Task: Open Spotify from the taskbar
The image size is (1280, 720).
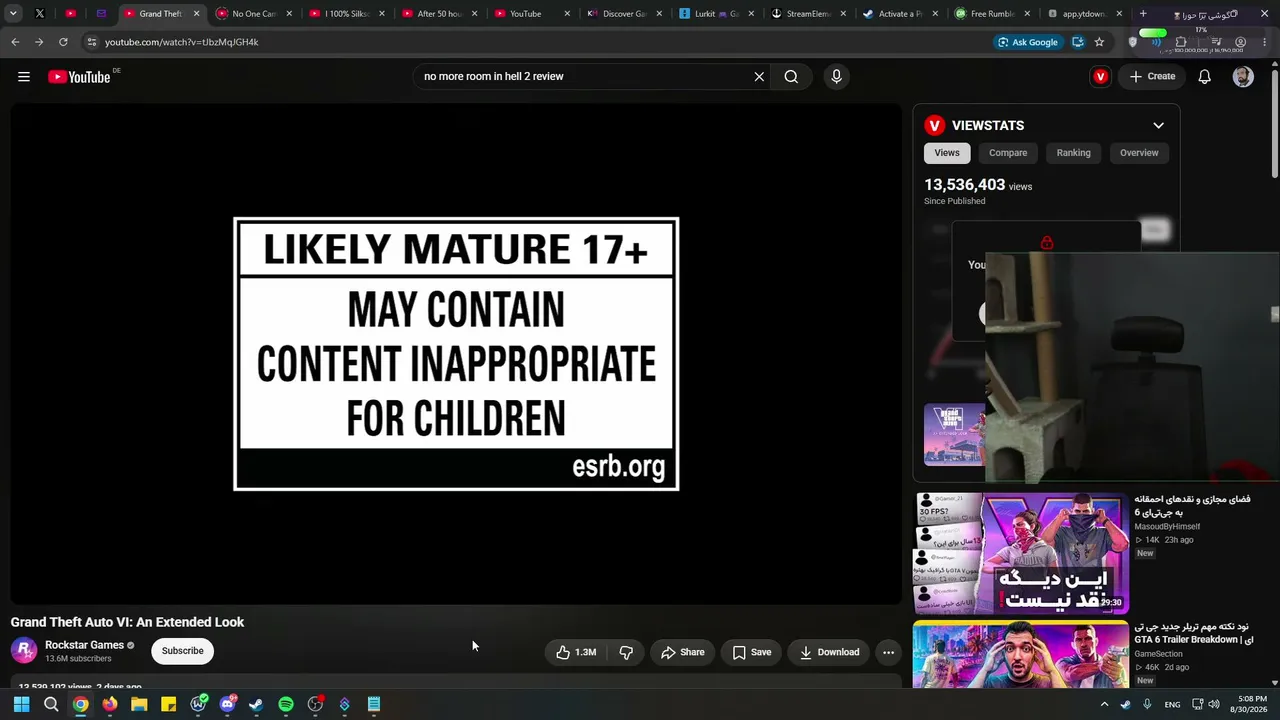Action: 286,704
